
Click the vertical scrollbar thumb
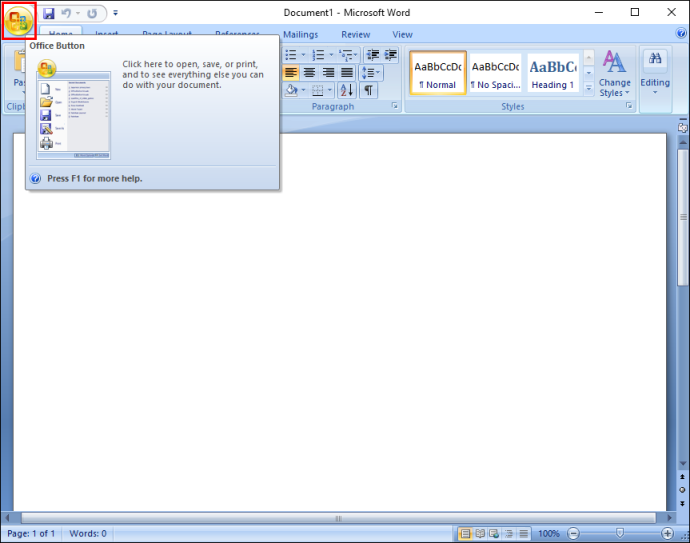683,217
